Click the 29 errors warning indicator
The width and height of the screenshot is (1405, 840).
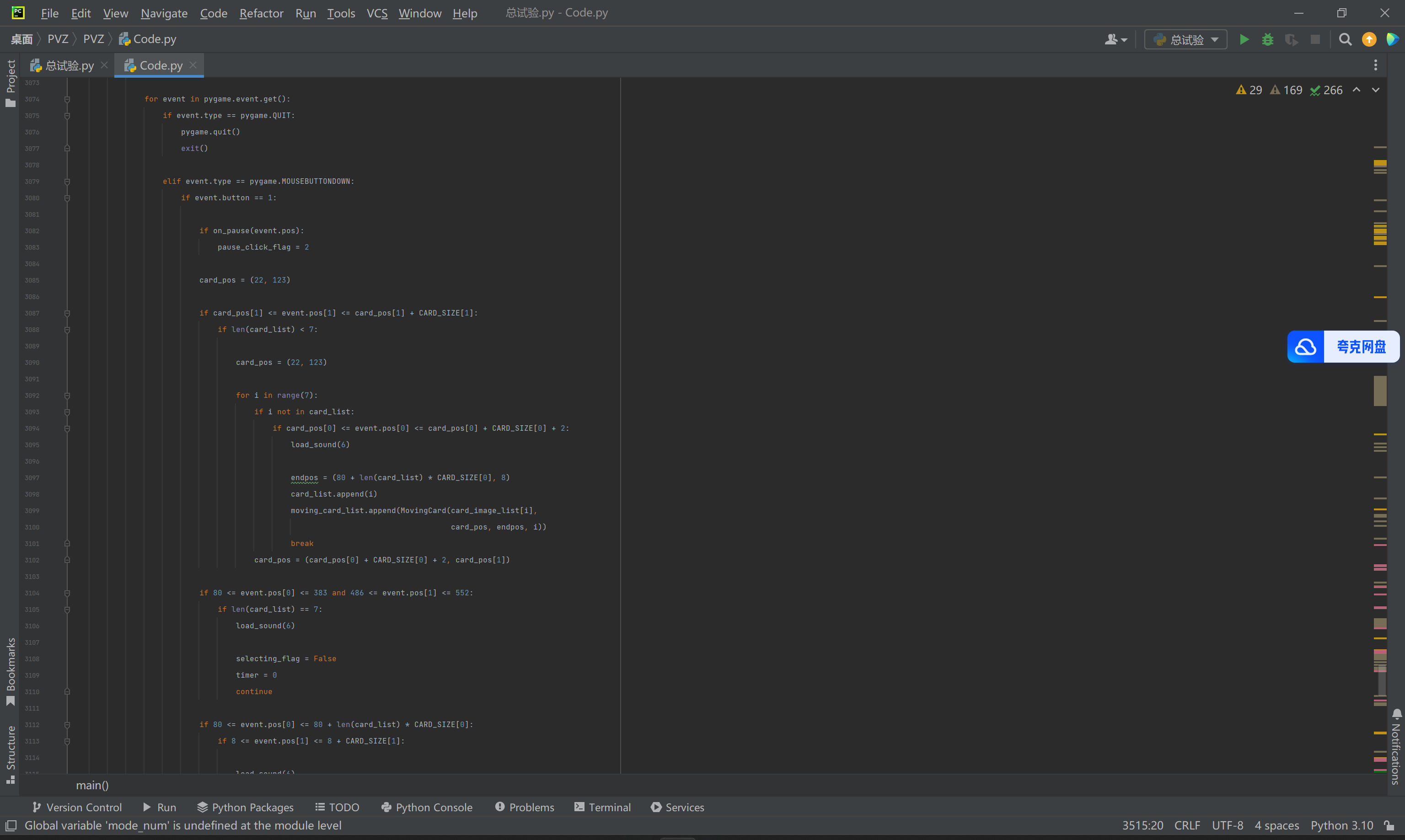(x=1249, y=90)
